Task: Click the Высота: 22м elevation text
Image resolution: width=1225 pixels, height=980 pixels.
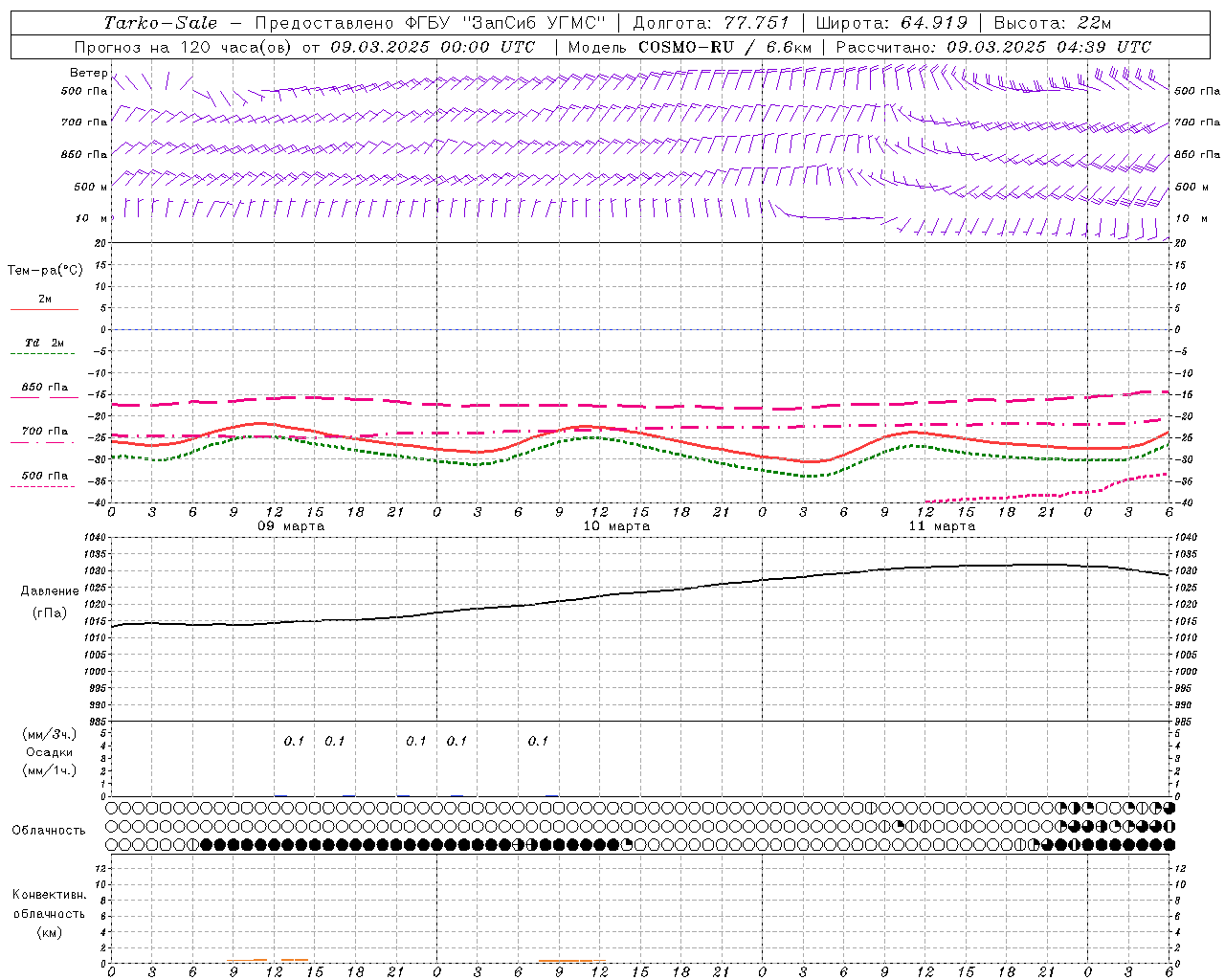Action: pos(1053,23)
